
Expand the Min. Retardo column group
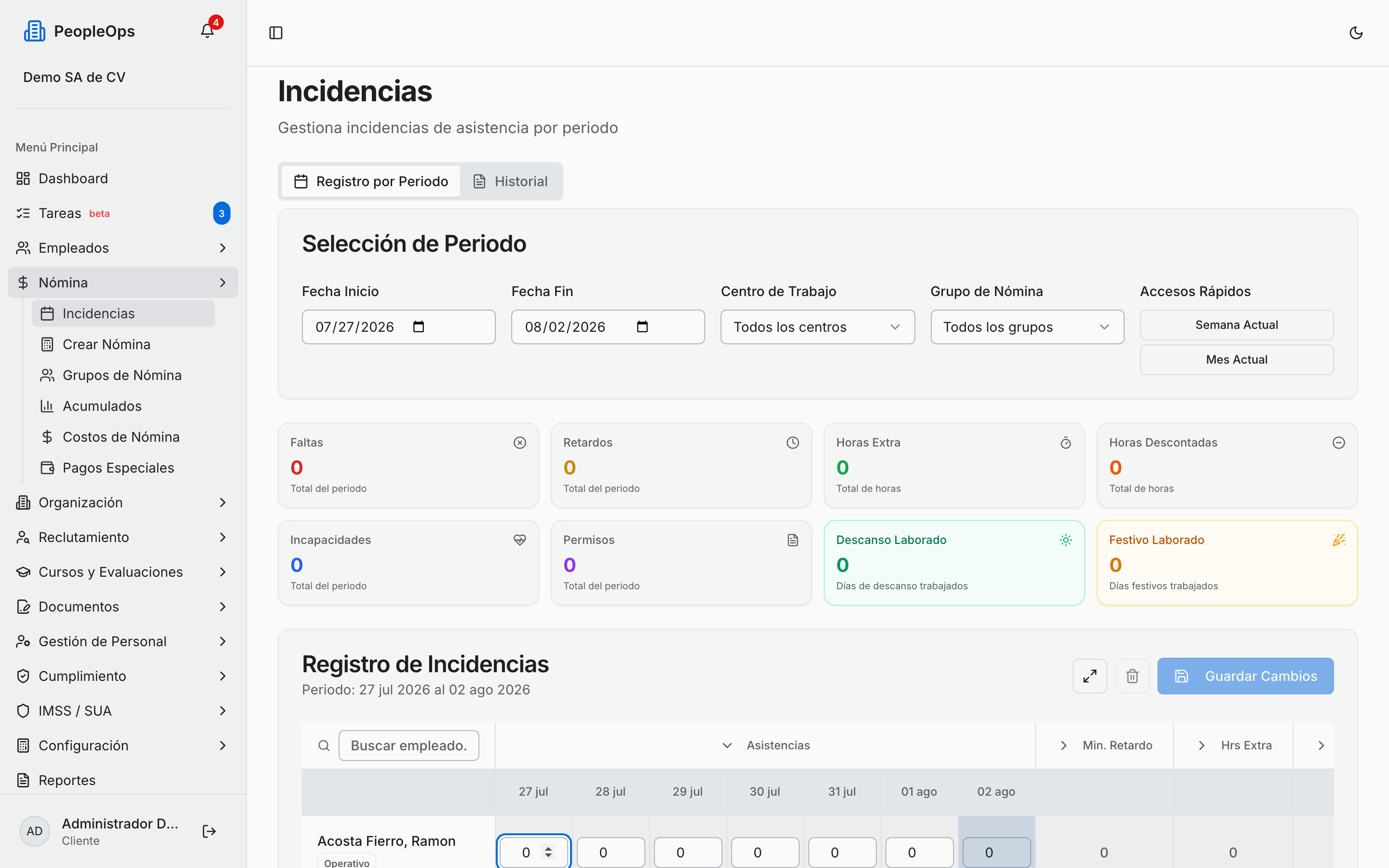(x=1063, y=745)
